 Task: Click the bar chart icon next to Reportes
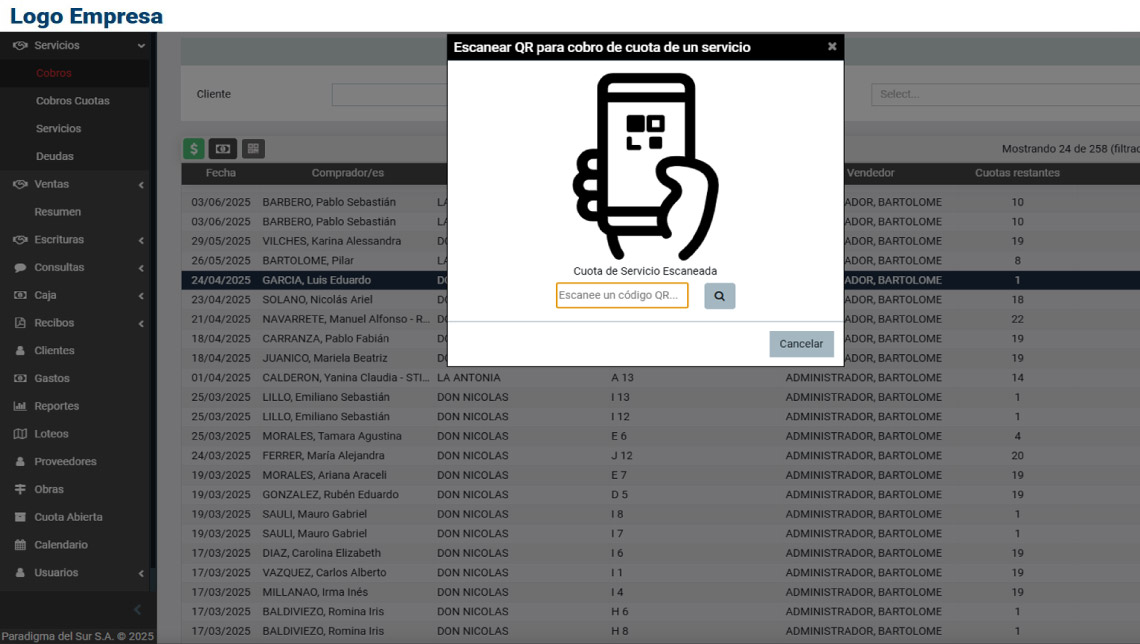click(20, 406)
